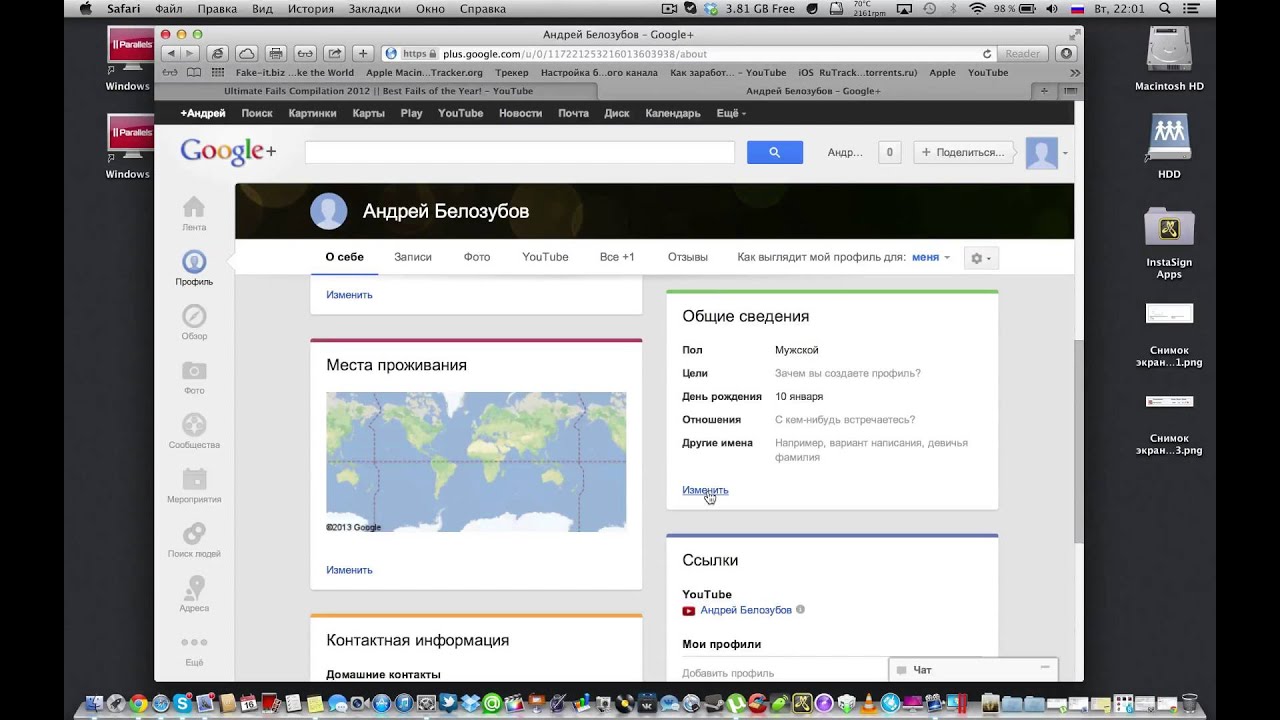Open the История menu in menu bar
This screenshot has height=720, width=1280.
point(311,8)
